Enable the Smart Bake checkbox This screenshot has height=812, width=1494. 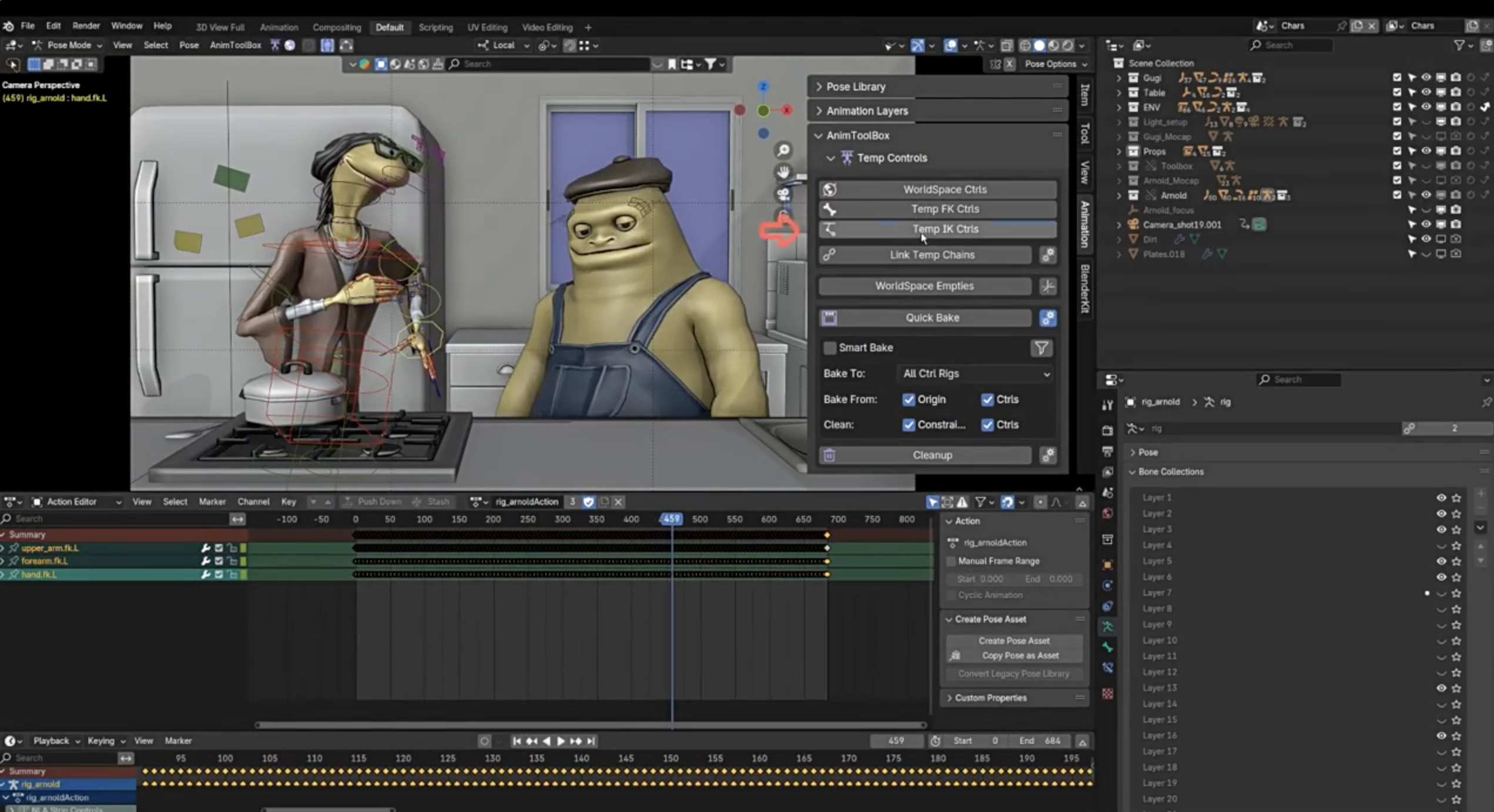tap(829, 348)
